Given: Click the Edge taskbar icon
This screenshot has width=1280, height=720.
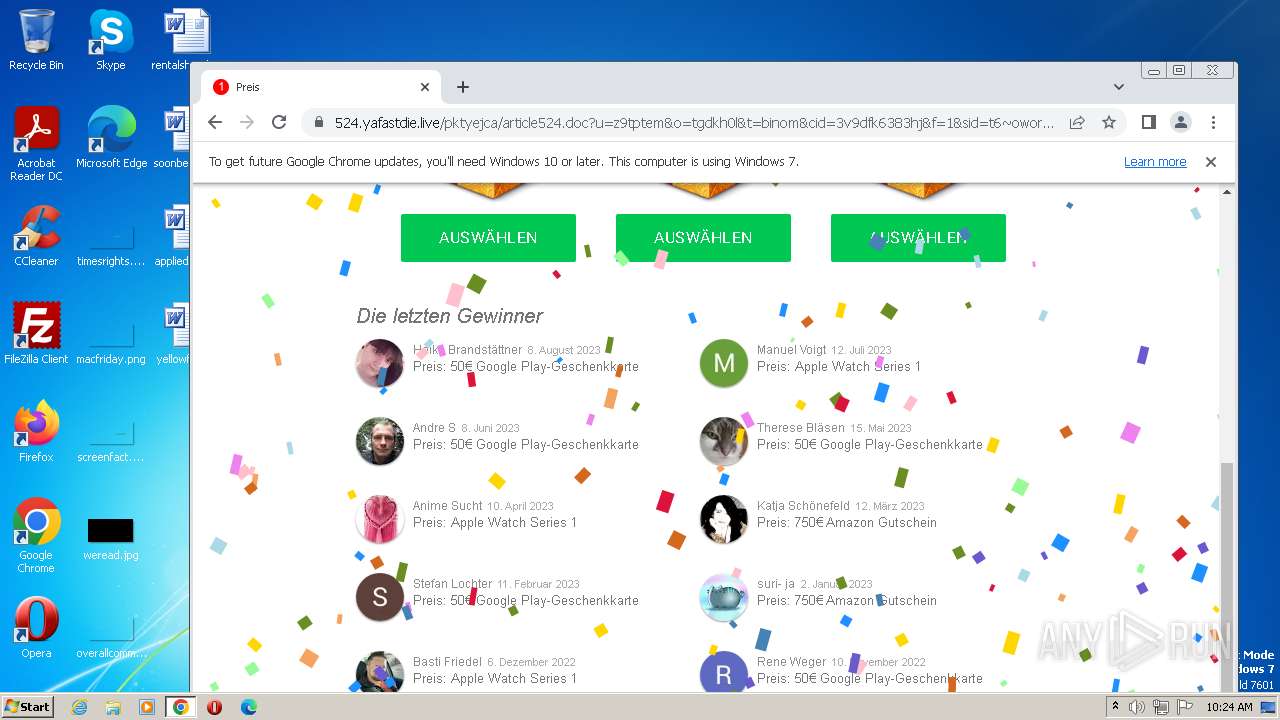Looking at the screenshot, I should coord(248,707).
